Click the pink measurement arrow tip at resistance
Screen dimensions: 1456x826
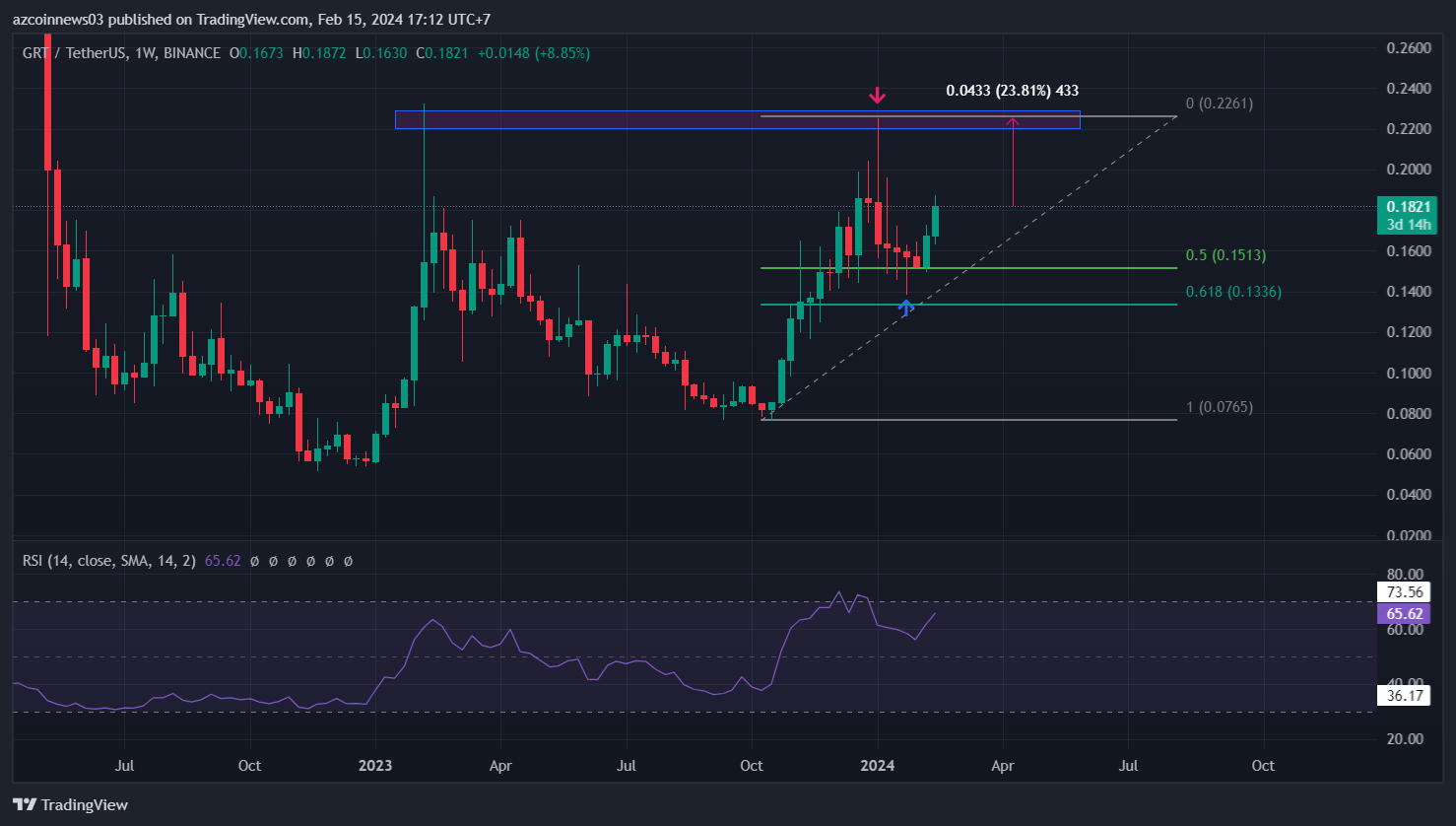[x=1013, y=121]
